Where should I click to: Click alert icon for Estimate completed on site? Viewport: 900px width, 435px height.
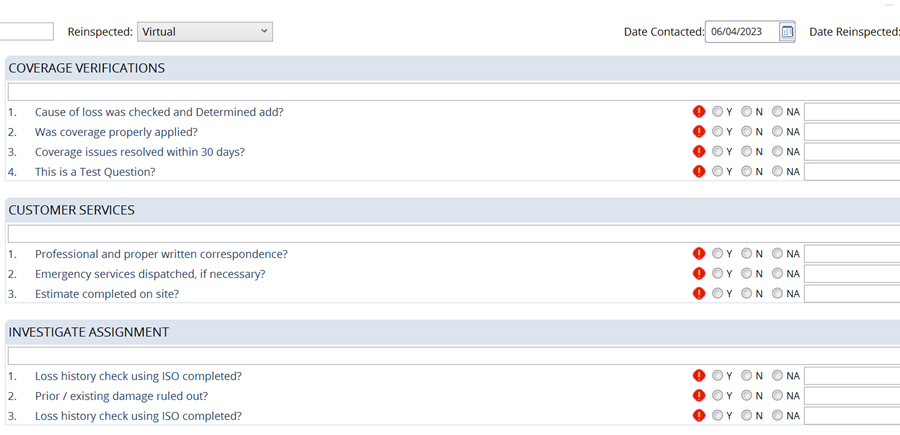pos(699,294)
